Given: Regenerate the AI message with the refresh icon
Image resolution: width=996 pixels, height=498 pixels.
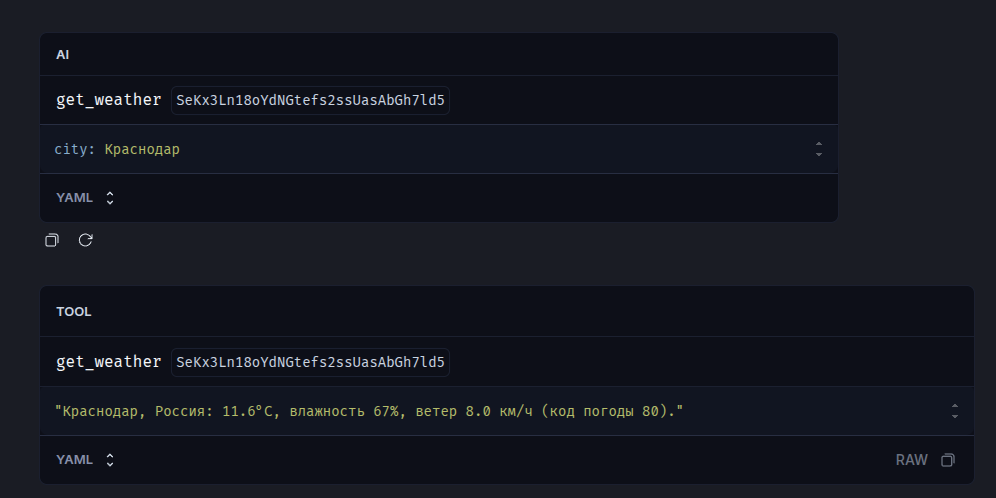Looking at the screenshot, I should (86, 240).
